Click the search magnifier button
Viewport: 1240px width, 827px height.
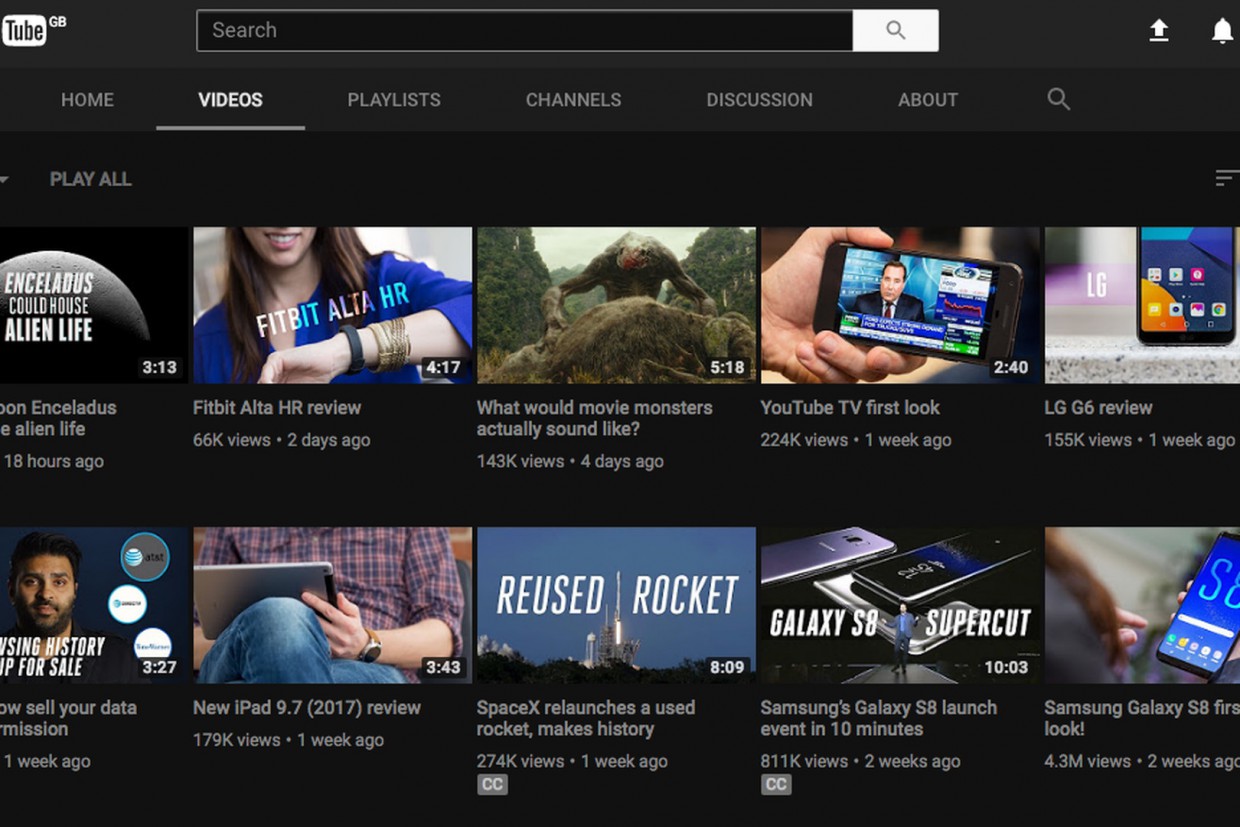[x=895, y=31]
